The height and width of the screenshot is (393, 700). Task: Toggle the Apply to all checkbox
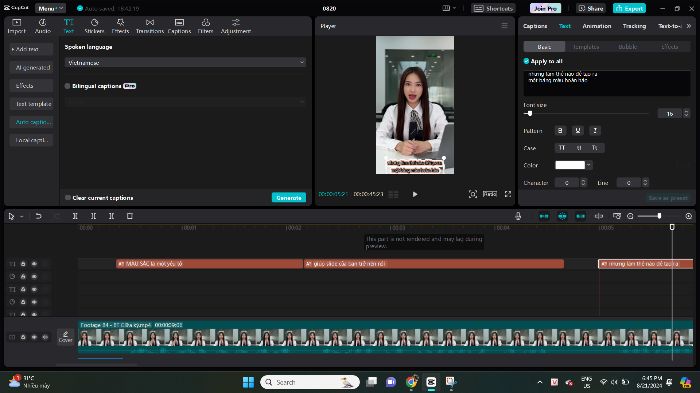(526, 61)
